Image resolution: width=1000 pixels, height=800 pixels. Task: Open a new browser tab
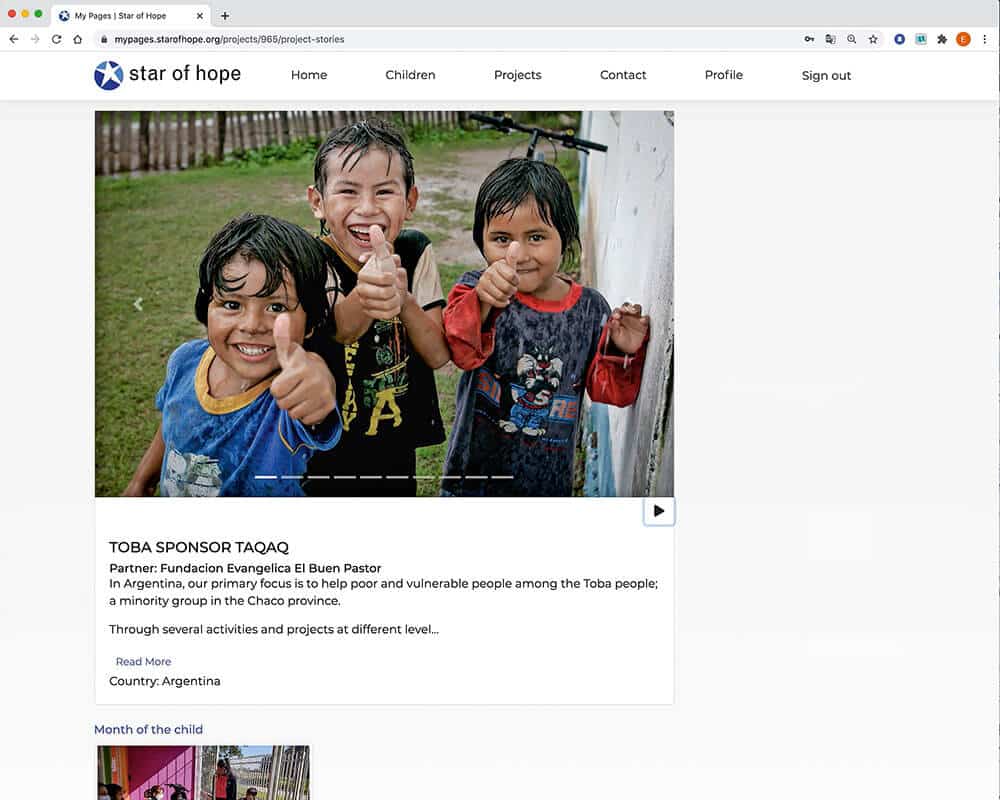tap(224, 16)
